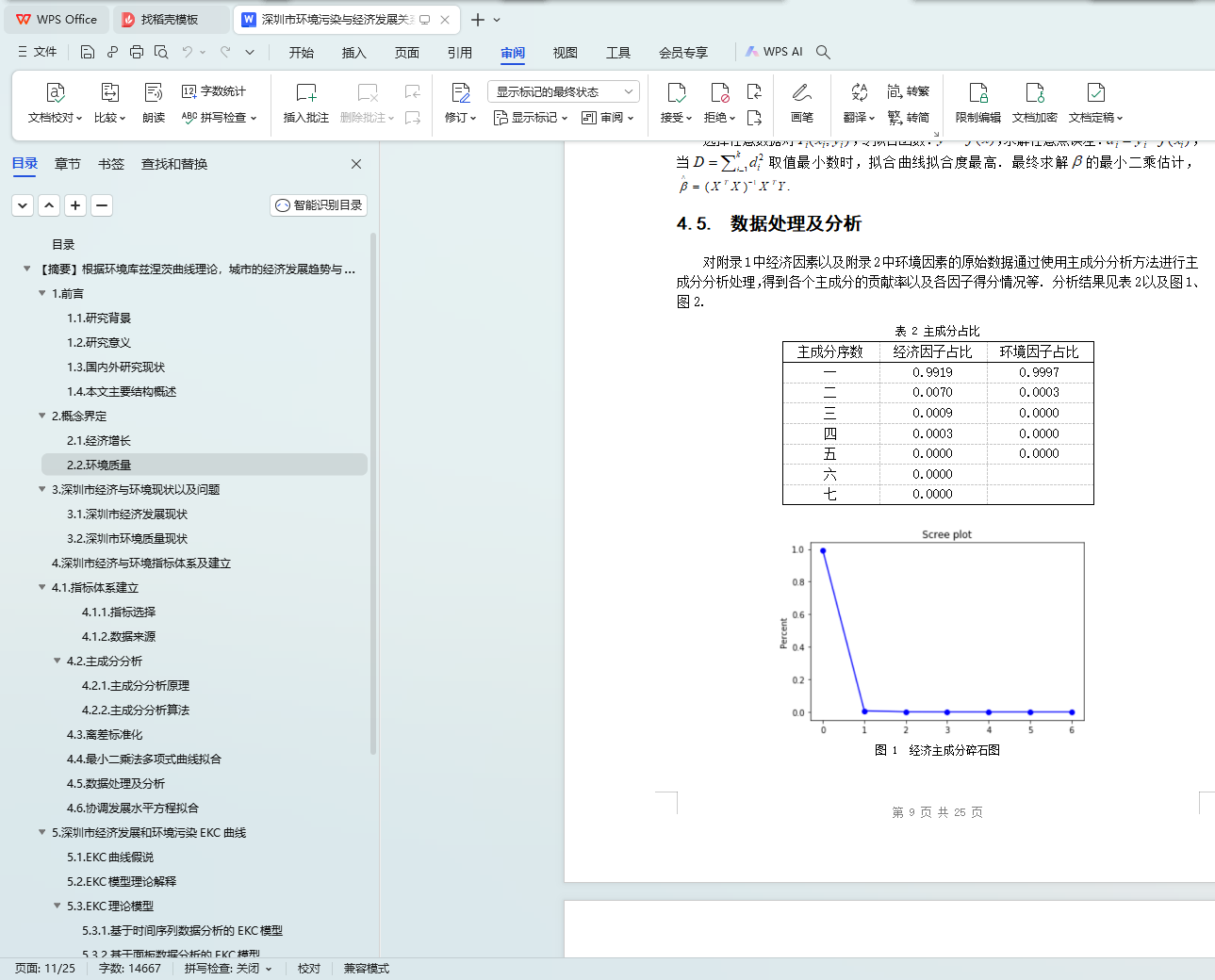Switch to the 开始 ribbon tab
The height and width of the screenshot is (980, 1215).
pyautogui.click(x=302, y=53)
